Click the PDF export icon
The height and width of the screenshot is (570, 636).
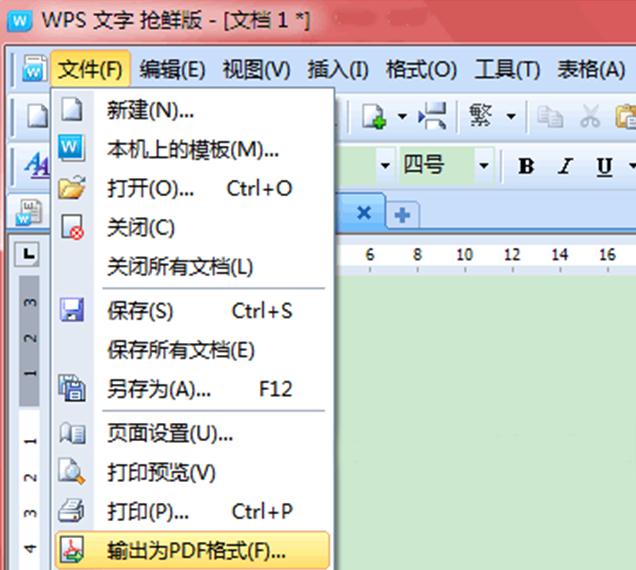pos(72,550)
